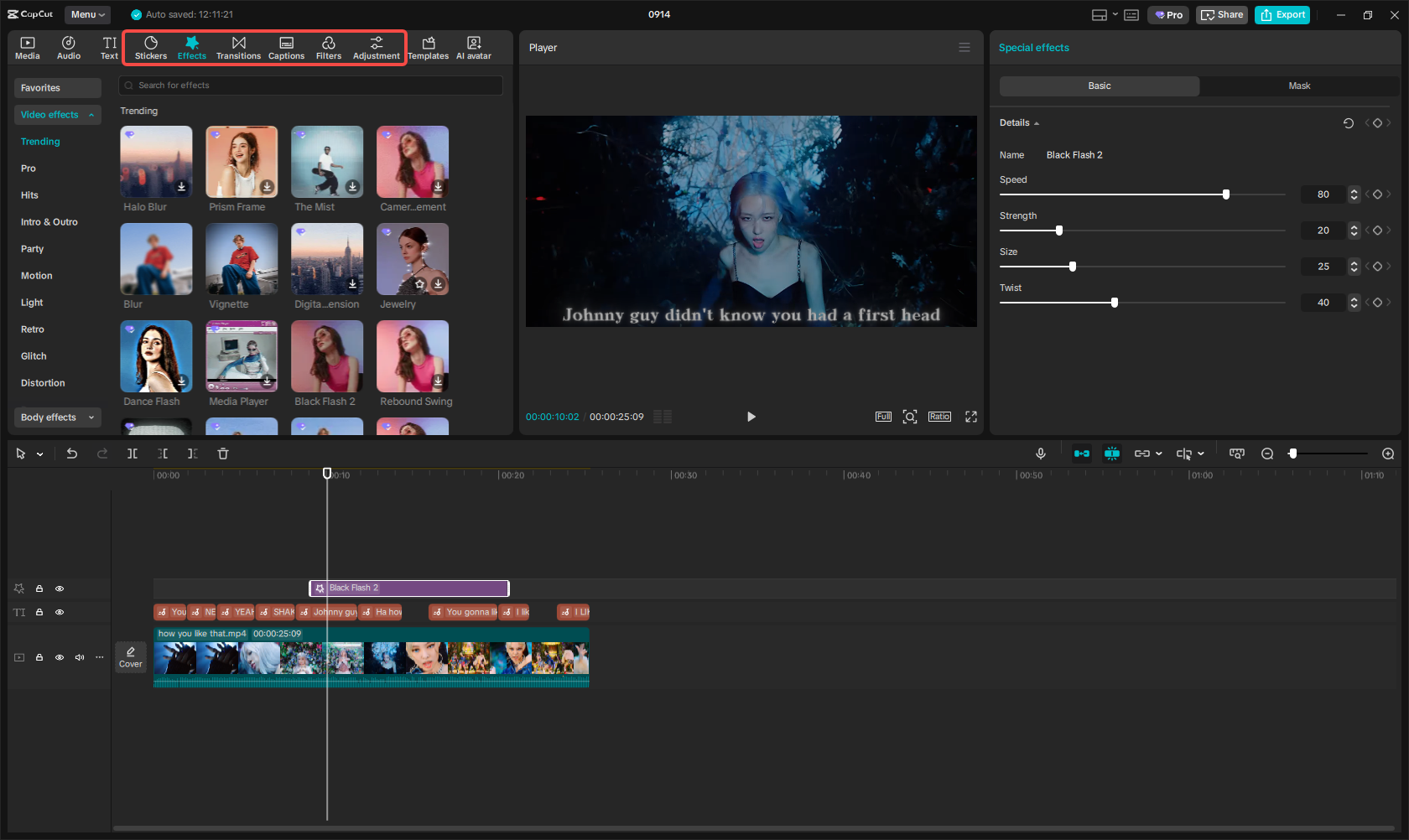Toggle auto-ripple magnetic timeline mode
This screenshot has height=840, width=1409.
[1082, 454]
